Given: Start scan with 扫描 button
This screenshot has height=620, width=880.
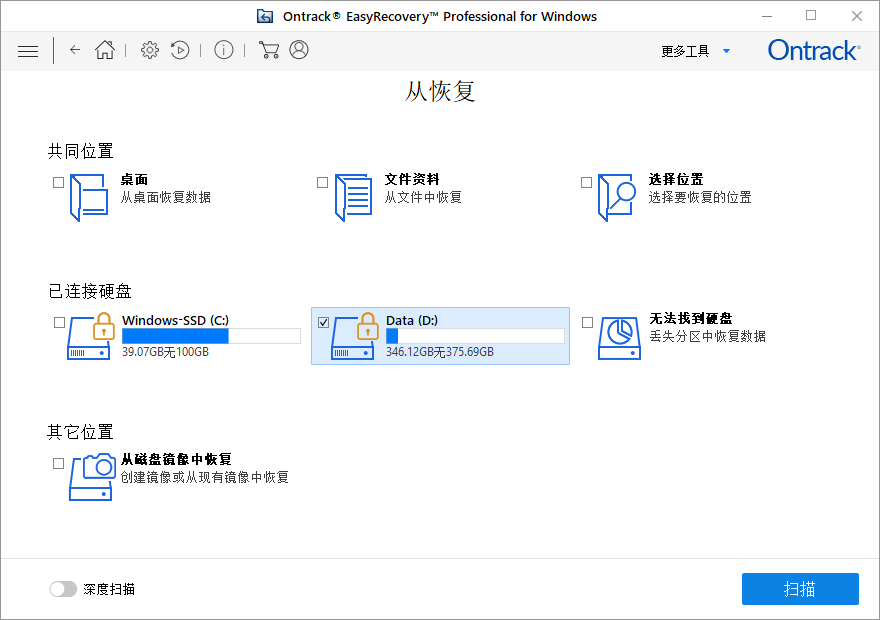Looking at the screenshot, I should tap(800, 589).
